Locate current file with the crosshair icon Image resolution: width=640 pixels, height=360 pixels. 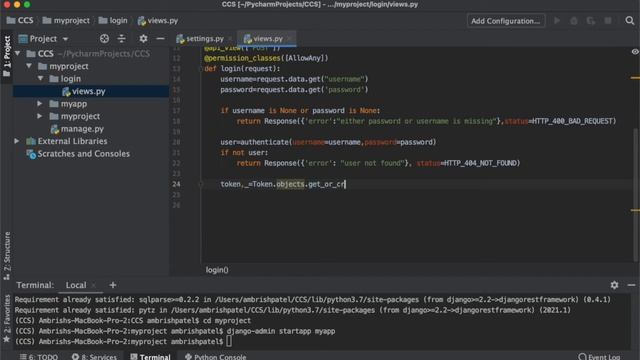104,38
